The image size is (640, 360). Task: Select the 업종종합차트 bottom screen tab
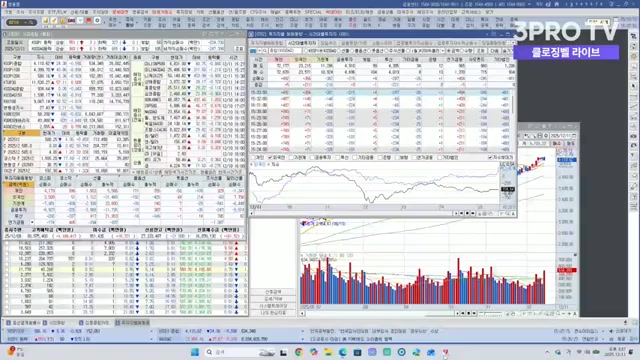[x=93, y=322]
